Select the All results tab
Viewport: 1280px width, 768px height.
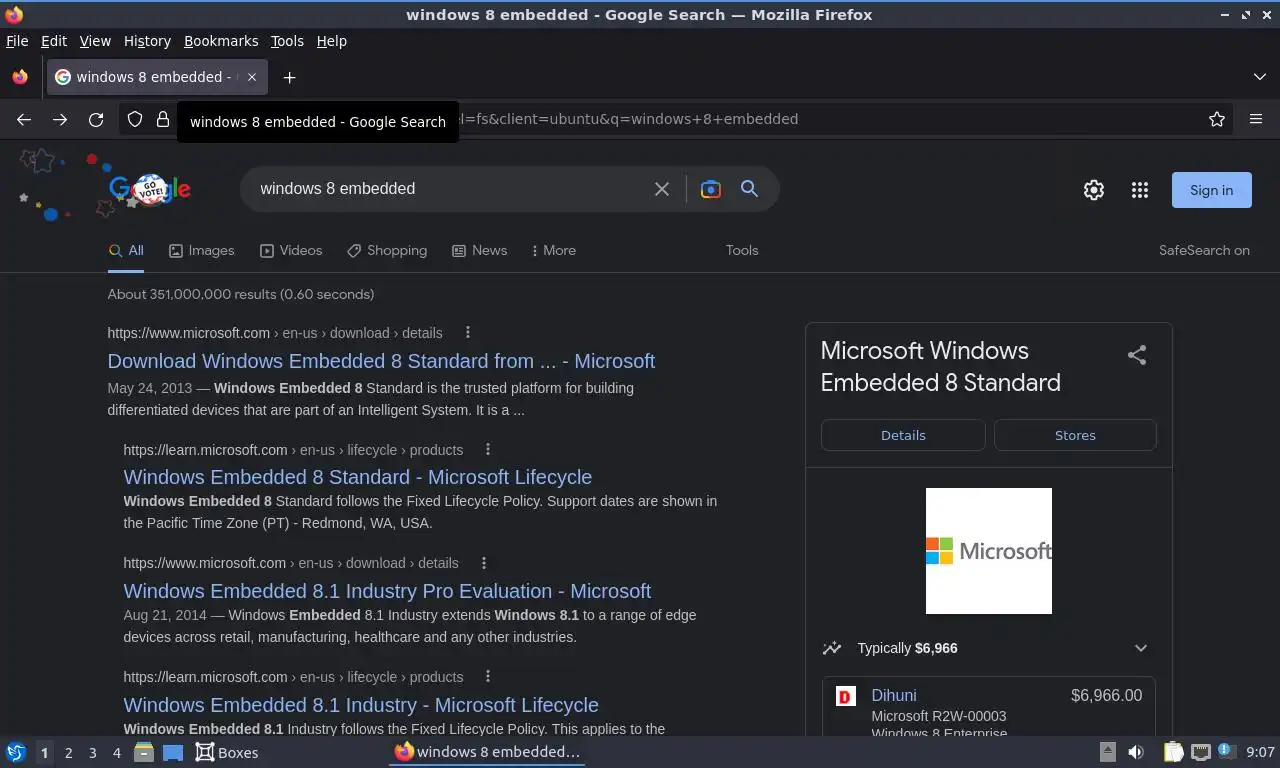point(126,251)
